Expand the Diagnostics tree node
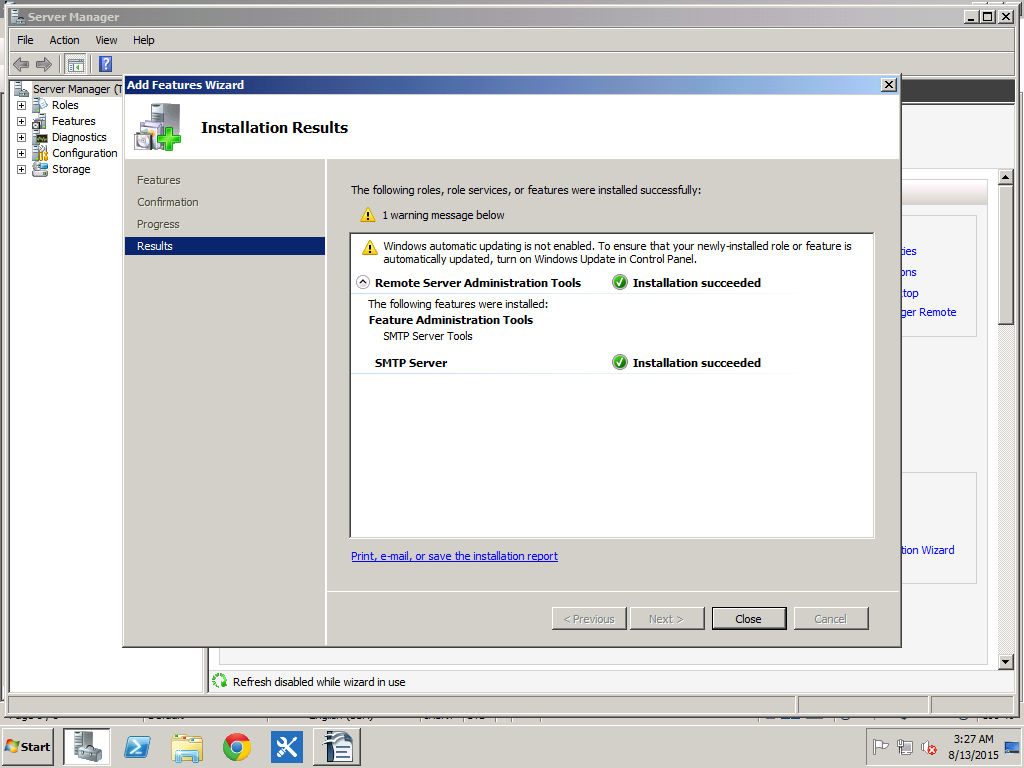The height and width of the screenshot is (768, 1024). point(22,137)
